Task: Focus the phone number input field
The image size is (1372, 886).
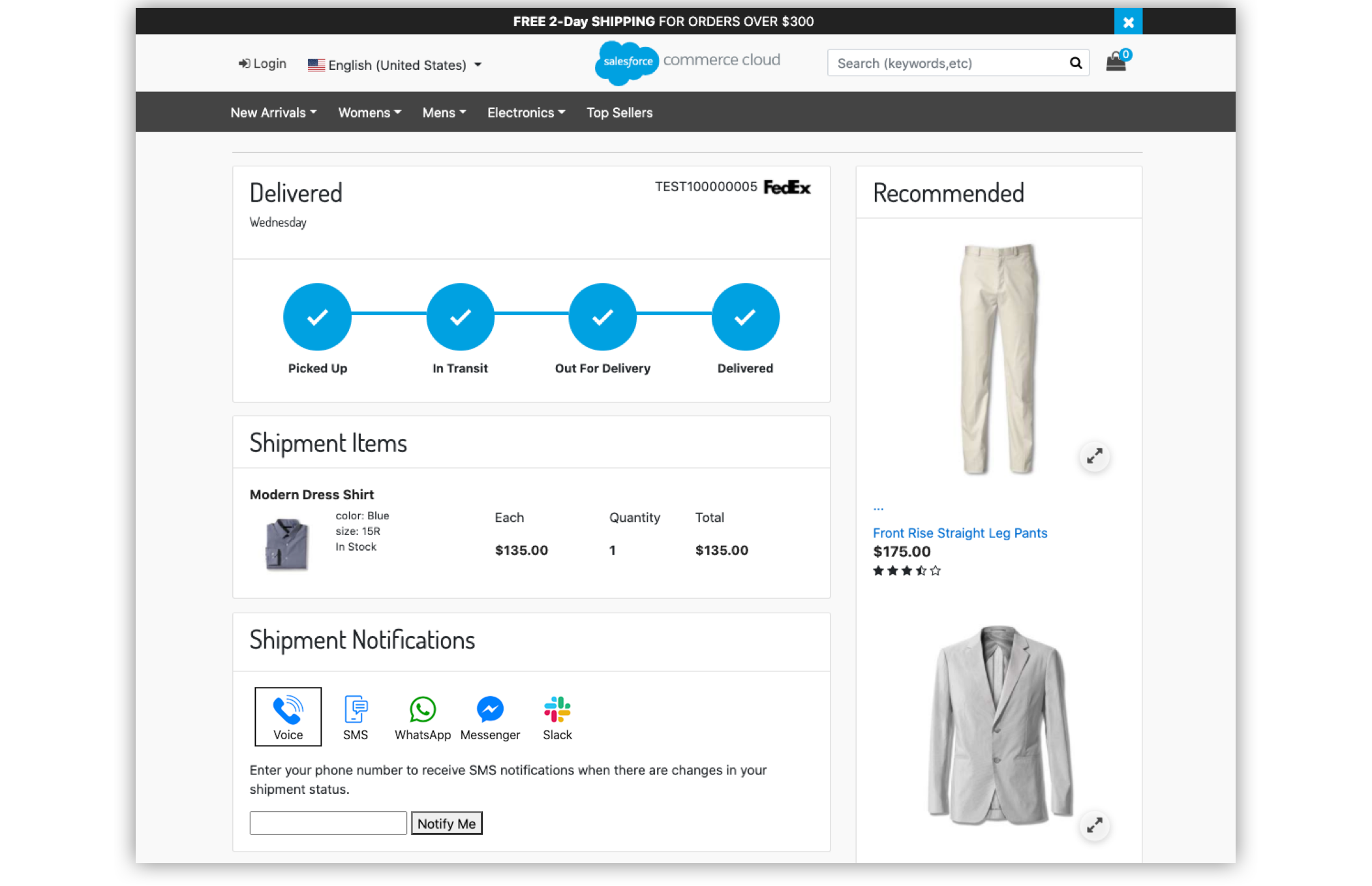Action: [x=328, y=823]
